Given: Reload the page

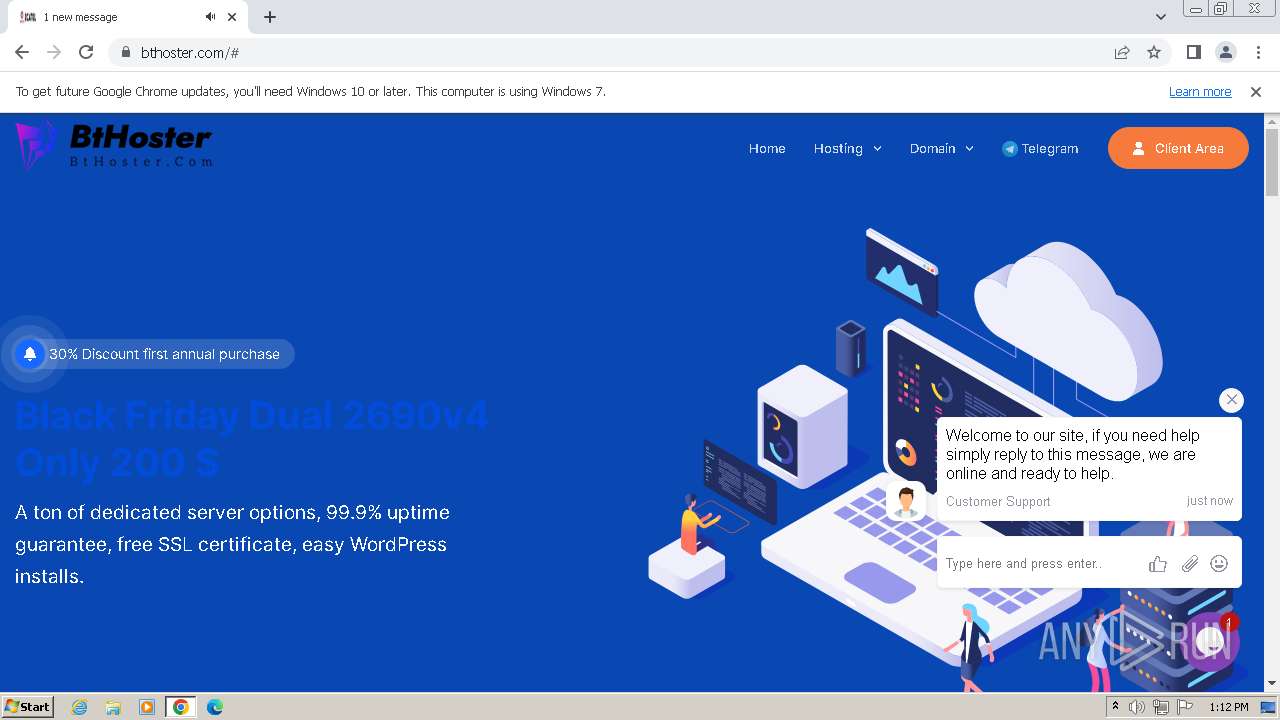Looking at the screenshot, I should tap(86, 52).
